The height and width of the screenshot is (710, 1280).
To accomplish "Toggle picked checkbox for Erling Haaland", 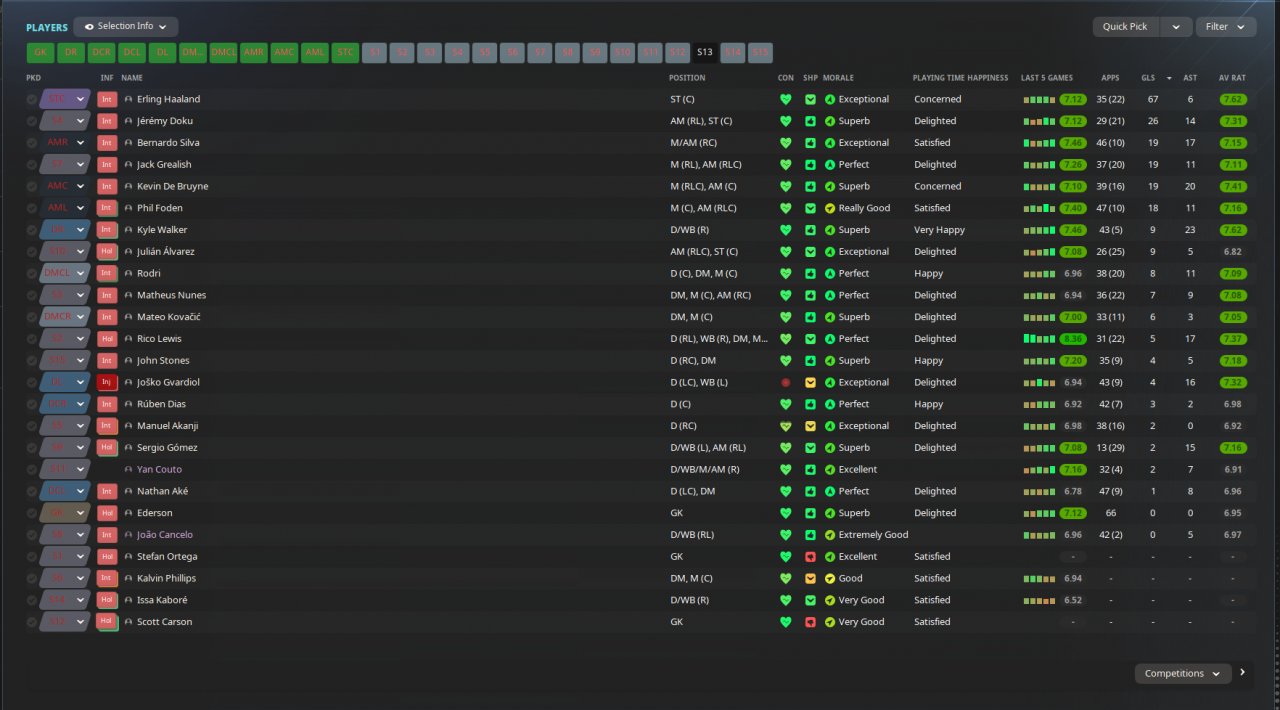I will (x=32, y=99).
